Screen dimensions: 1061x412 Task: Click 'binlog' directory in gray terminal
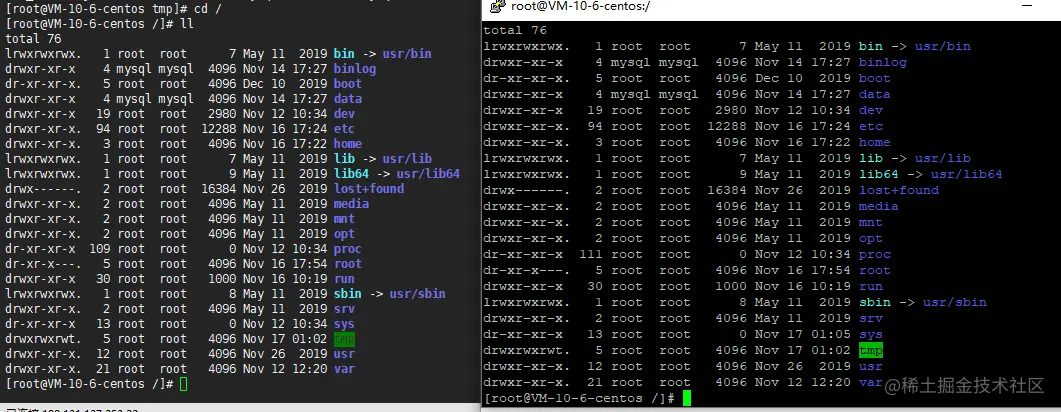[355, 68]
